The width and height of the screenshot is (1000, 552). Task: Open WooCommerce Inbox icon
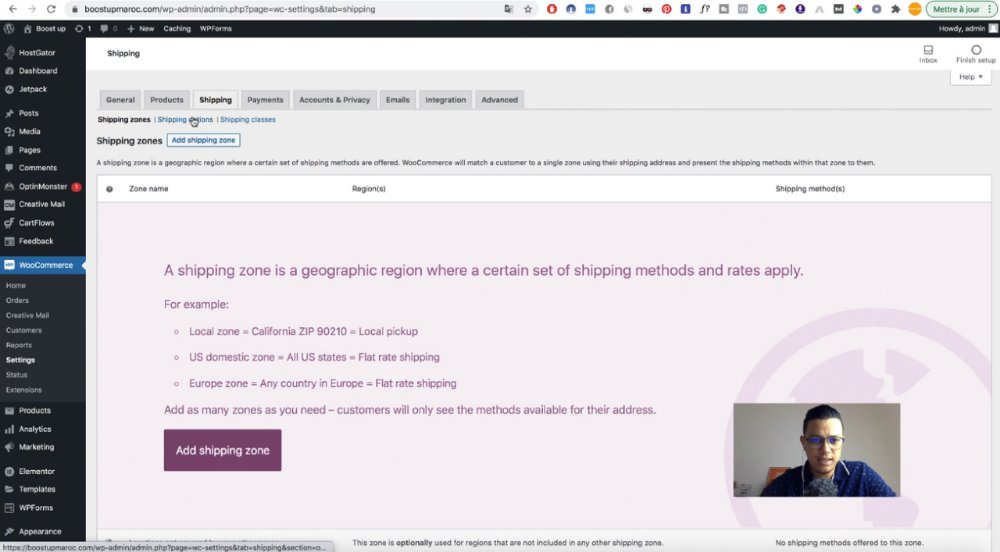click(928, 50)
